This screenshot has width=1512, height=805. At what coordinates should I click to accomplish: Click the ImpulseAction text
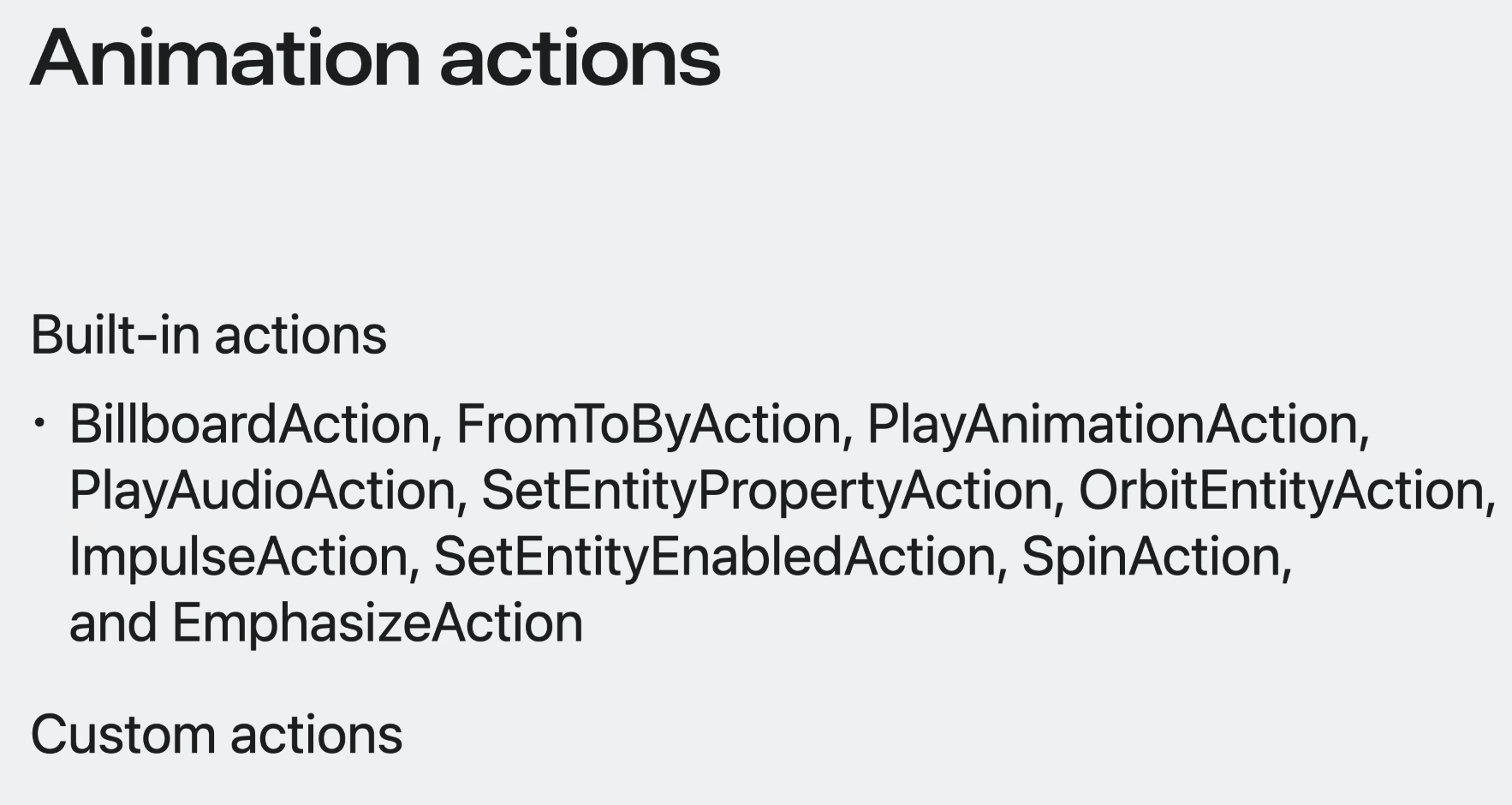238,557
